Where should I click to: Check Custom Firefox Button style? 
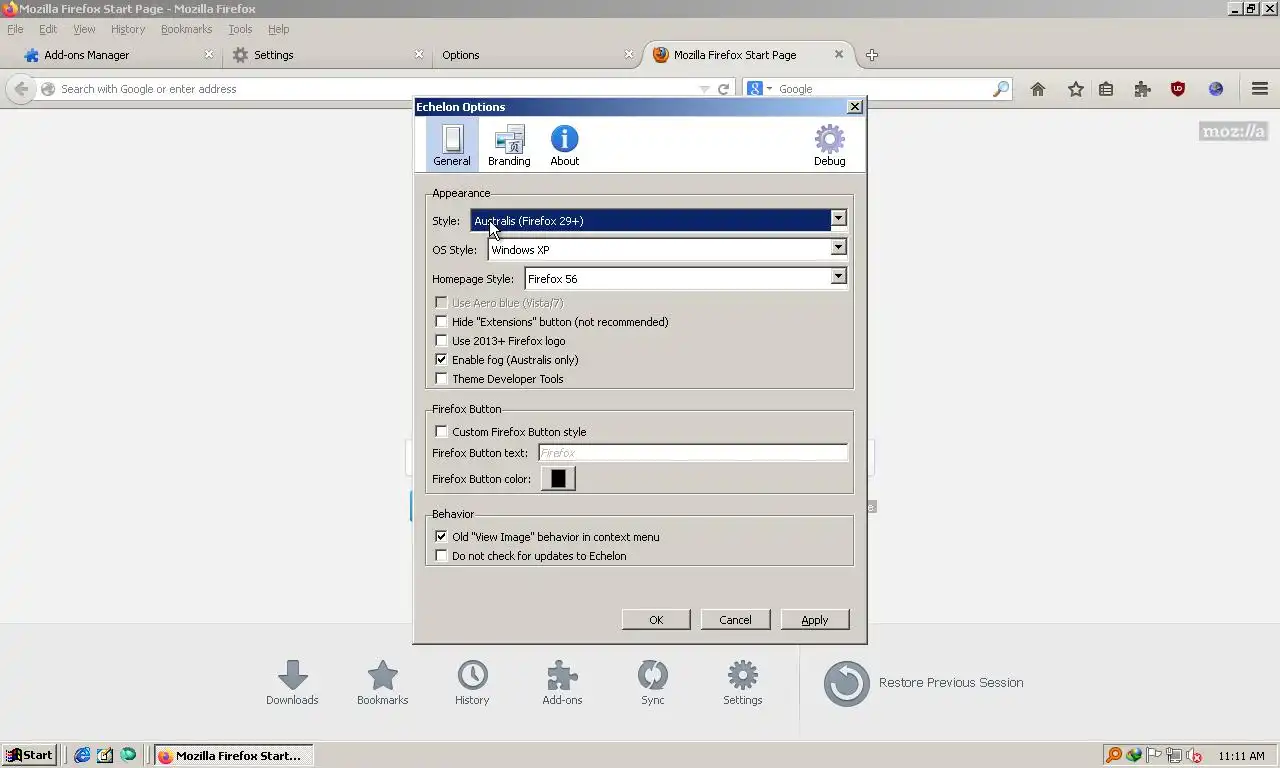click(x=441, y=432)
